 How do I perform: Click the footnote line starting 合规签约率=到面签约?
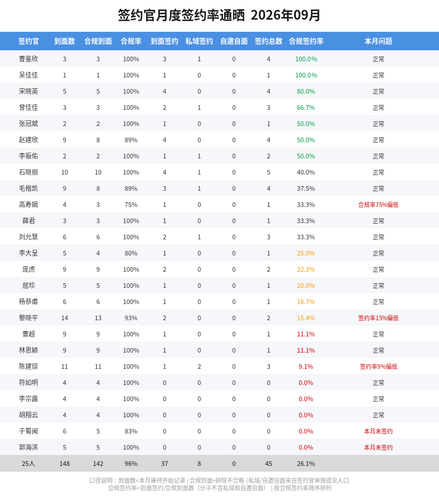coord(219,488)
